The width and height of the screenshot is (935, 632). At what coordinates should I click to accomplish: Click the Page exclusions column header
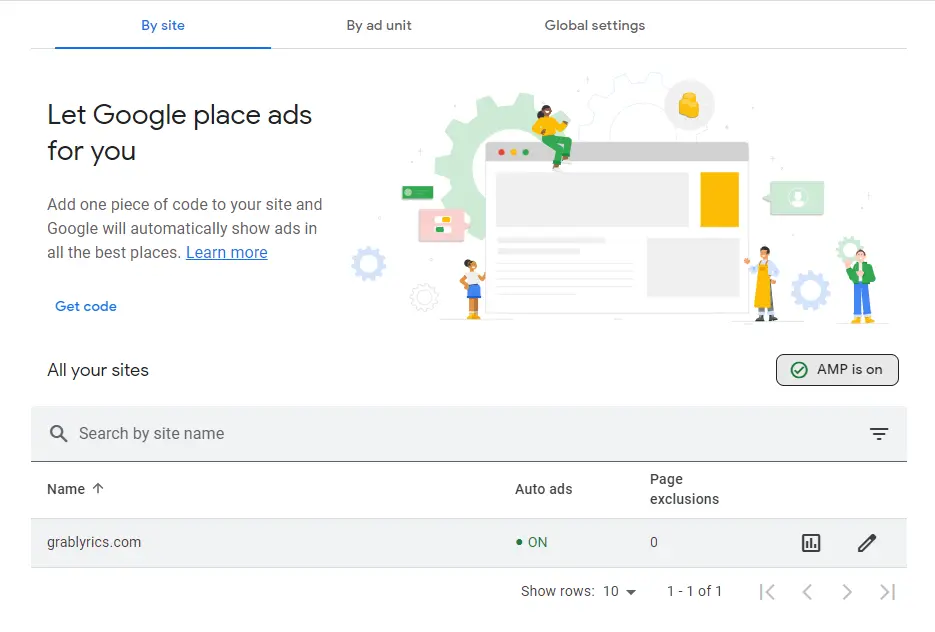[x=684, y=490]
